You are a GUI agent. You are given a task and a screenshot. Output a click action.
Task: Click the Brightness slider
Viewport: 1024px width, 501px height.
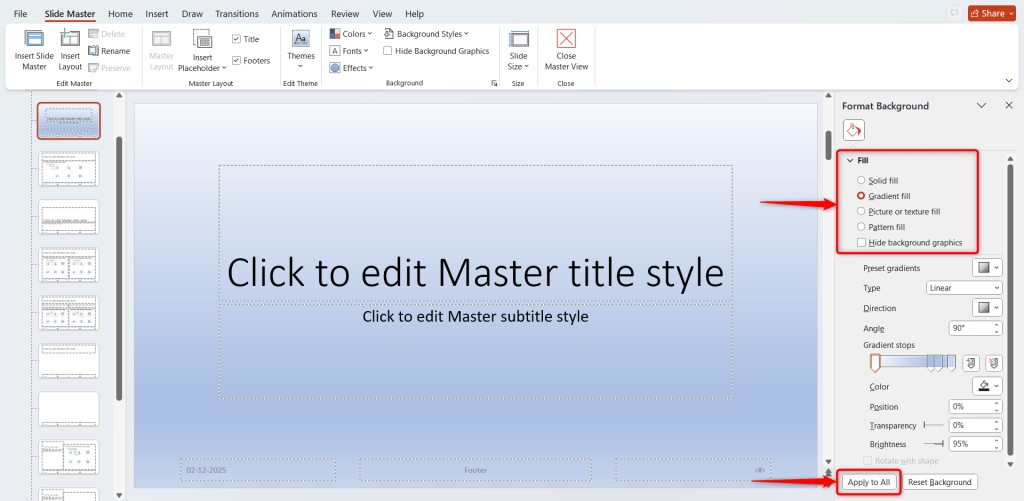pos(934,444)
